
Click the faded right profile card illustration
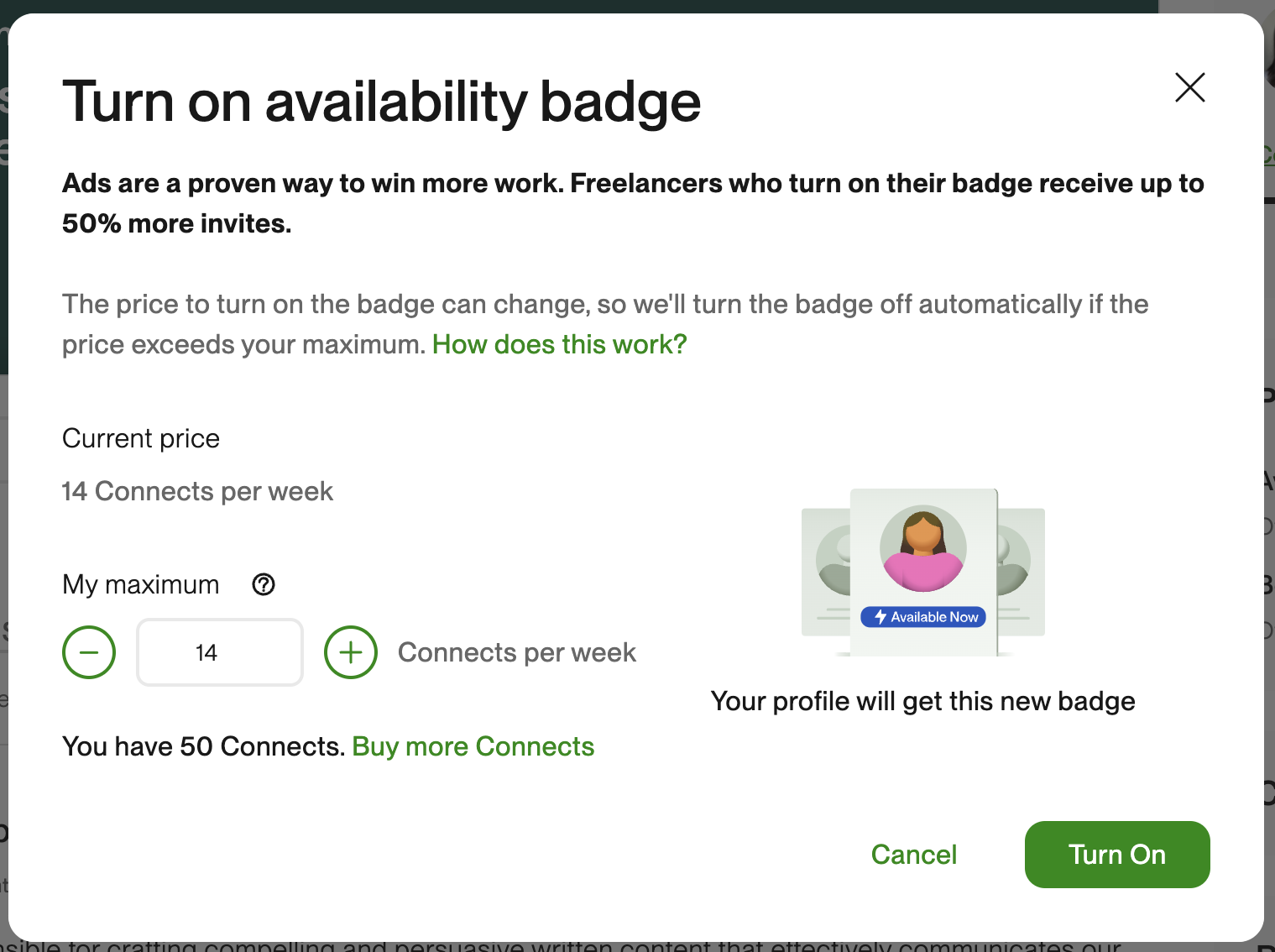pyautogui.click(x=1022, y=573)
